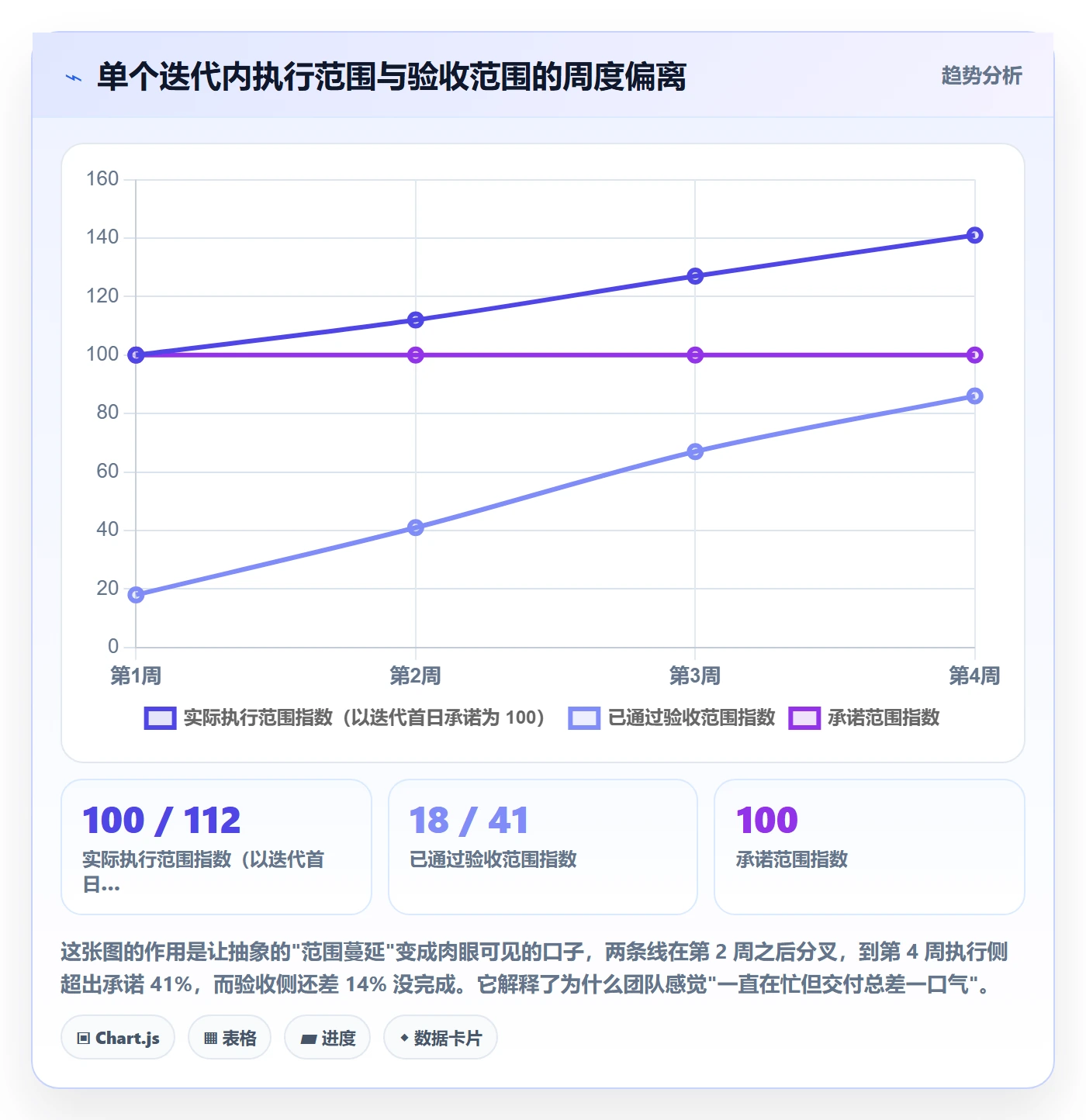The image size is (1086, 1120).
Task: Click the 第2周 point at 41 on the acceptance line
Action: [x=416, y=527]
